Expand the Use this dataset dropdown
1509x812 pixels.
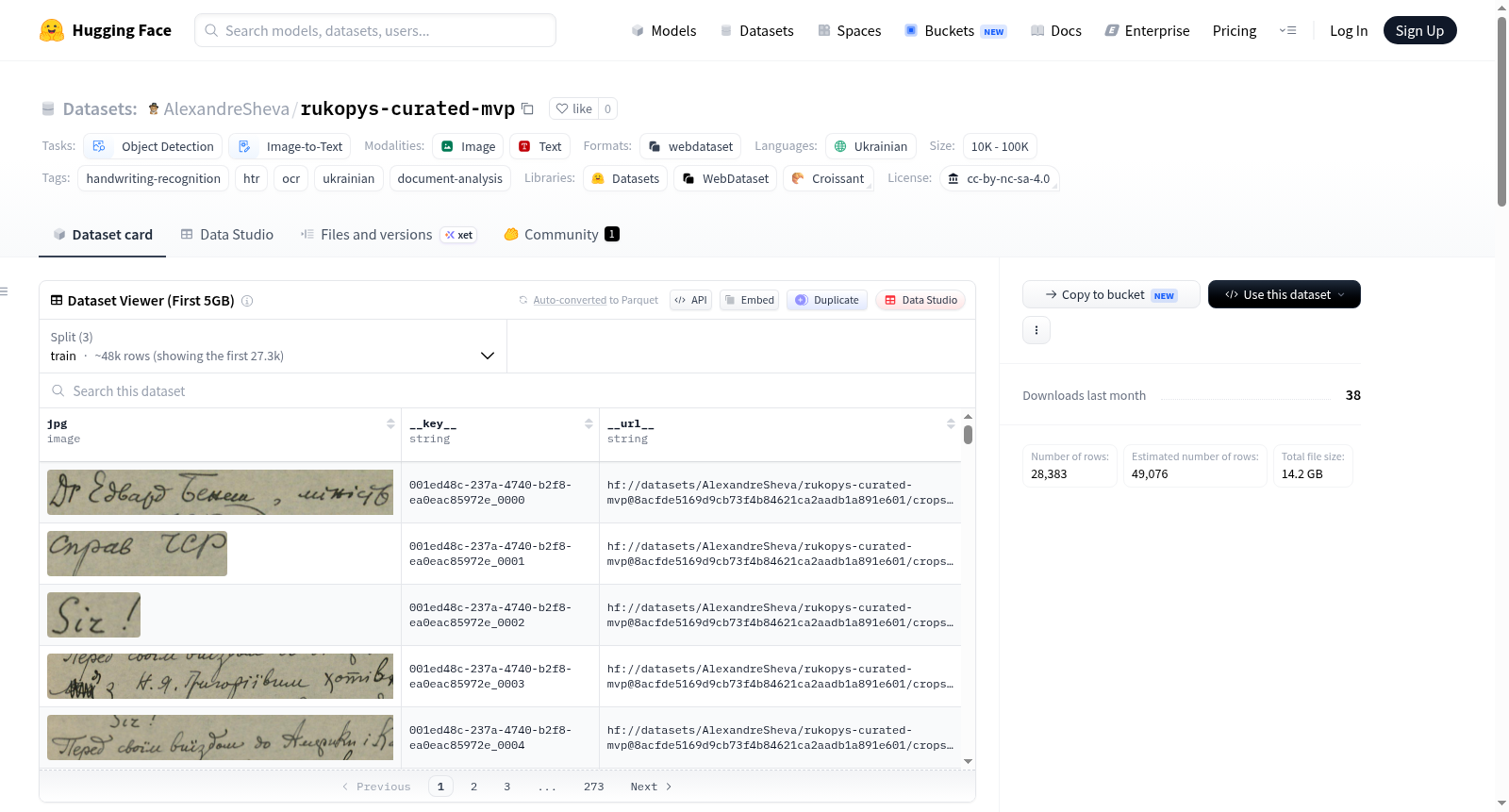1285,294
